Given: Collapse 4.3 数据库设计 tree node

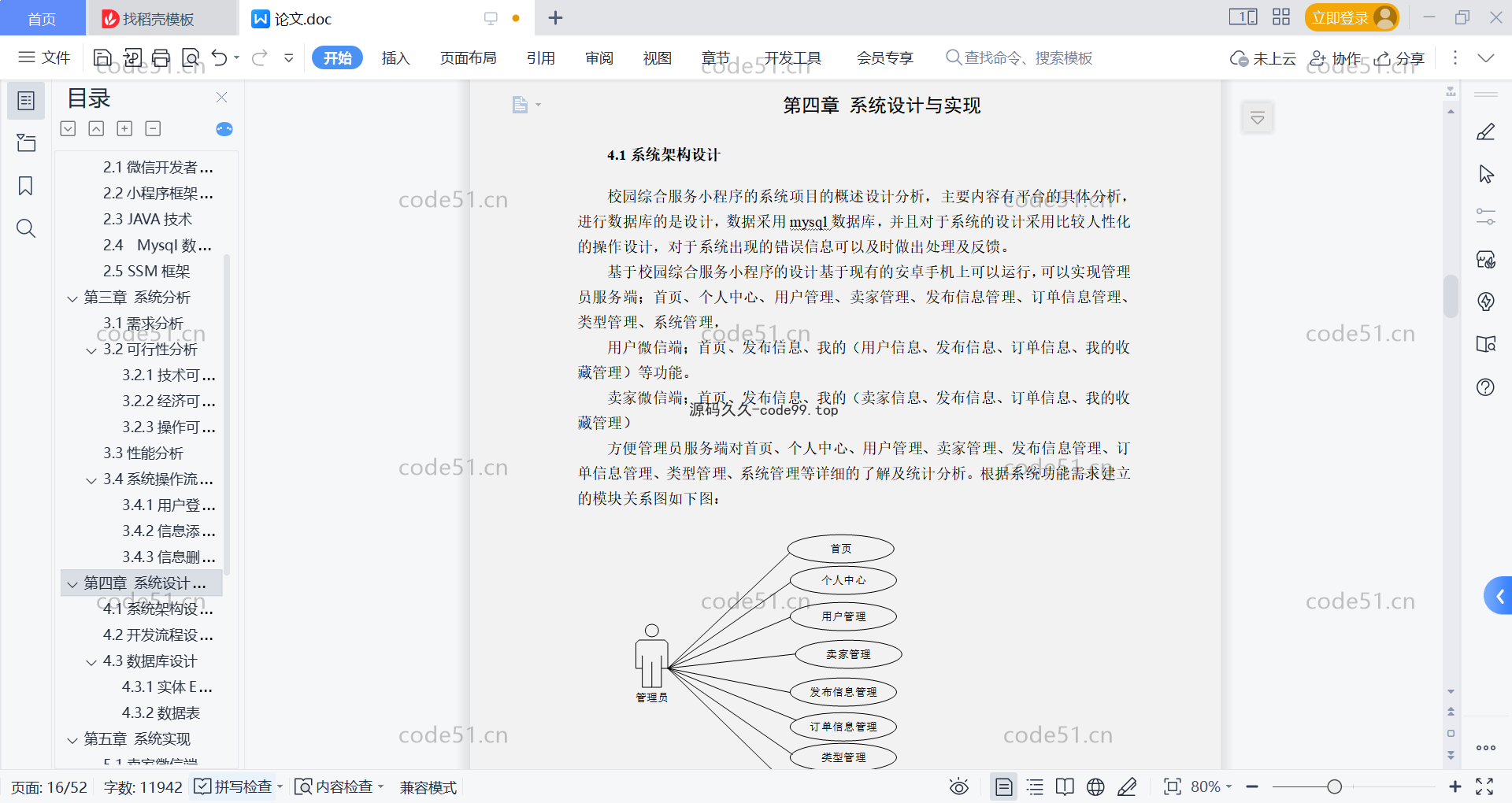Looking at the screenshot, I should coord(91,661).
